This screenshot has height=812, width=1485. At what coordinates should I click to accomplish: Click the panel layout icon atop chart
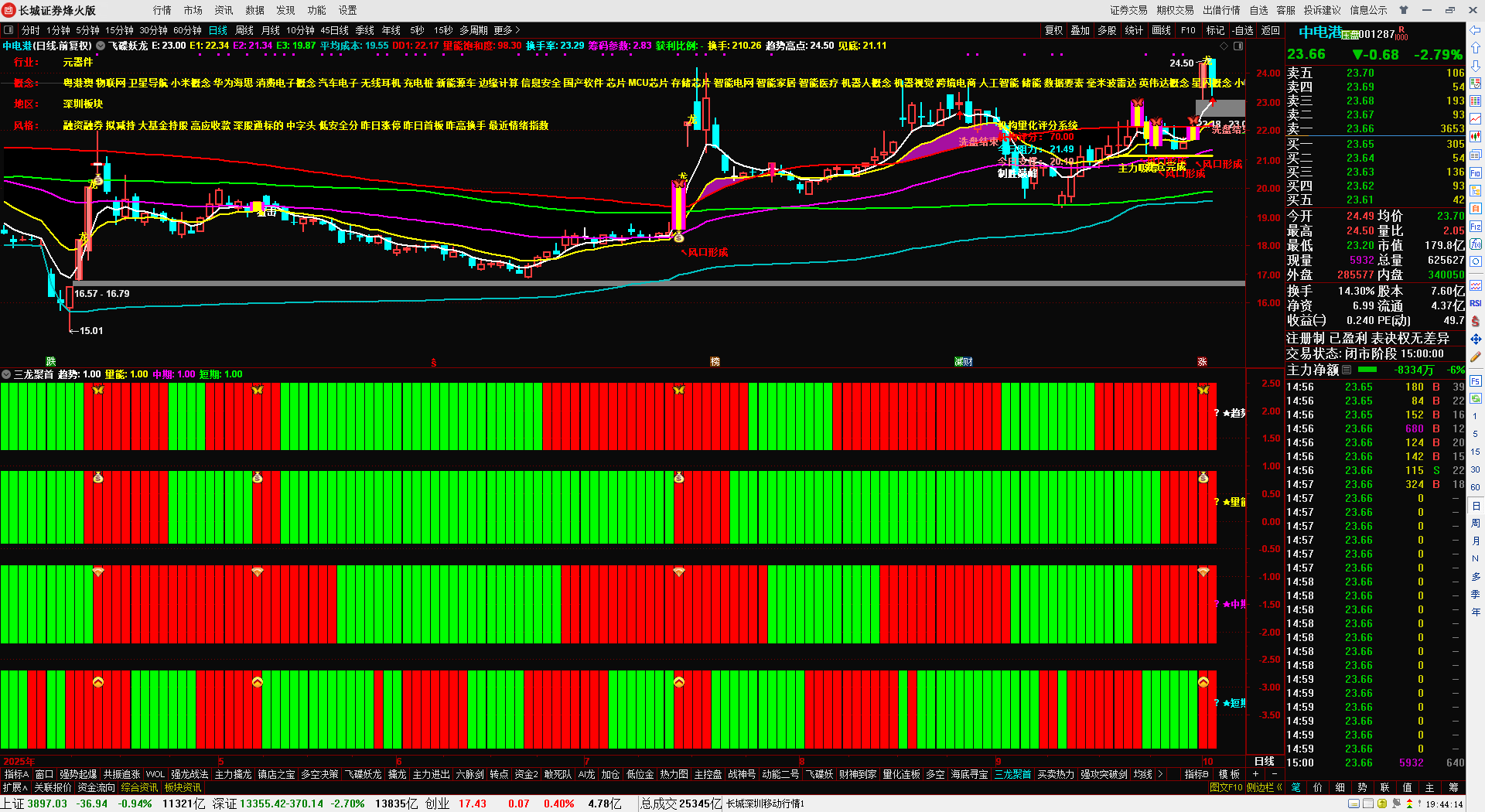tap(1238, 46)
